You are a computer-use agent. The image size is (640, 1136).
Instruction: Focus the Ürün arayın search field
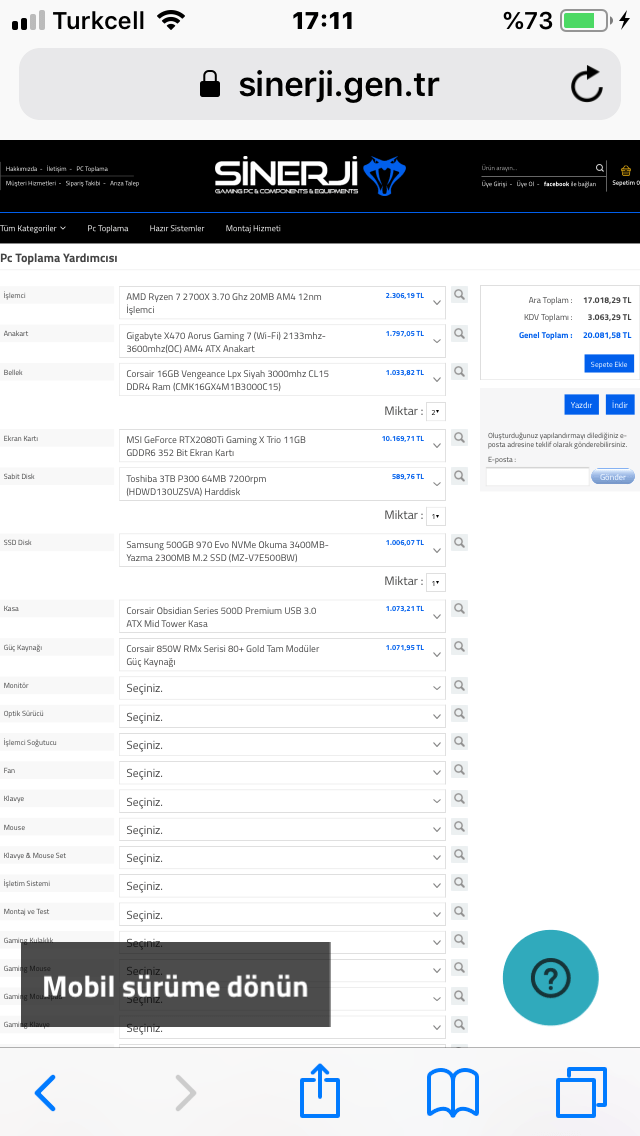coord(536,168)
